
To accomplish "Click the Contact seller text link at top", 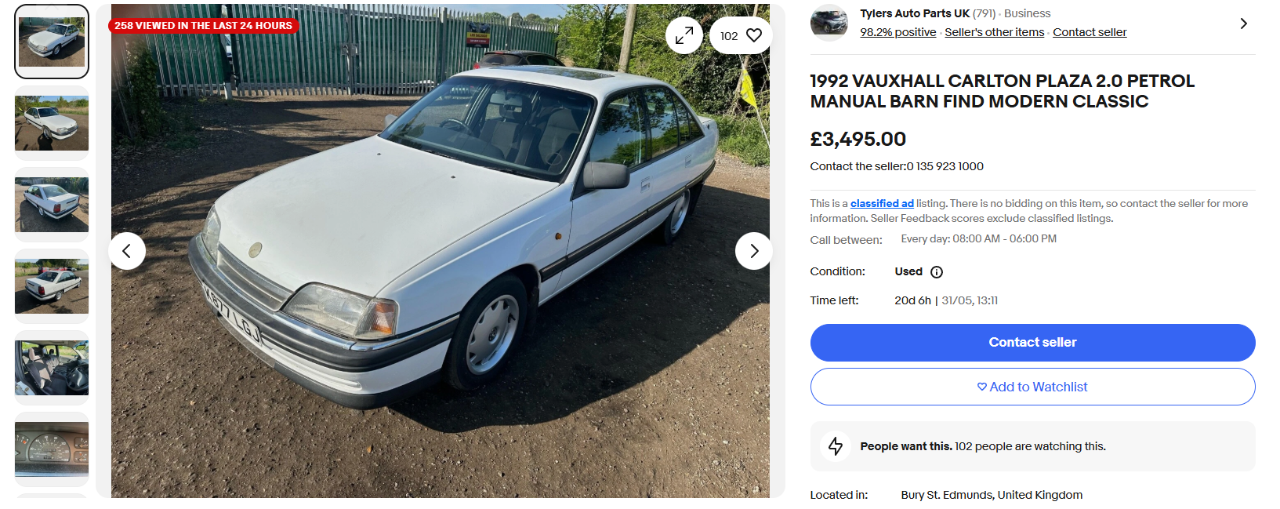I will 1089,32.
